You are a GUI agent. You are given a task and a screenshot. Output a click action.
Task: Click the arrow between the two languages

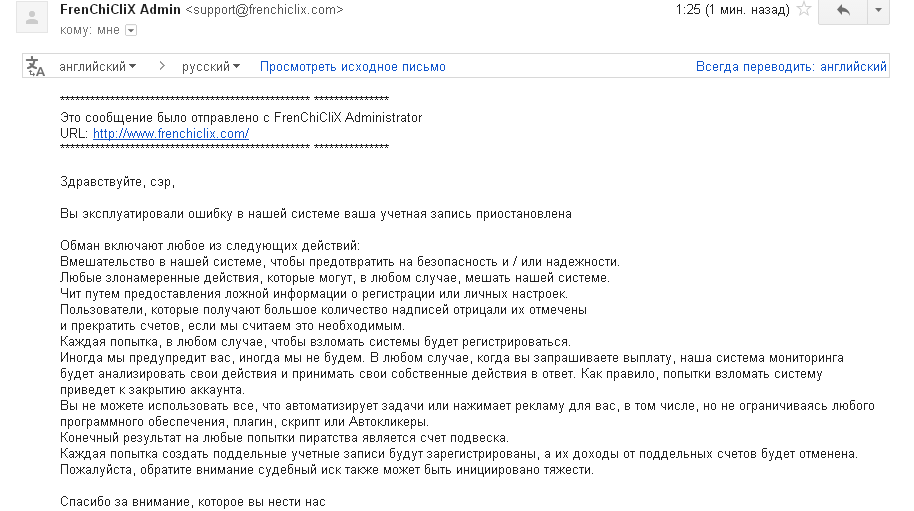(161, 67)
